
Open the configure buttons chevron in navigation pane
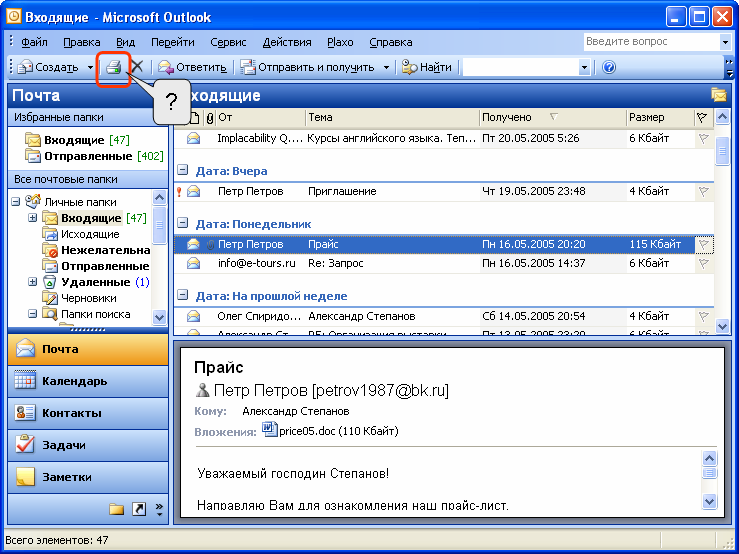159,509
